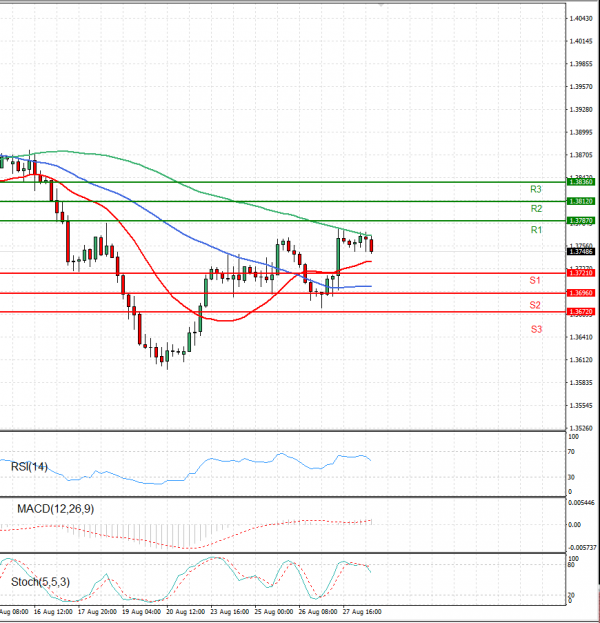Screen dimensions: 600x623
Task: Select the 1.36410 price axis value
Action: 581,337
